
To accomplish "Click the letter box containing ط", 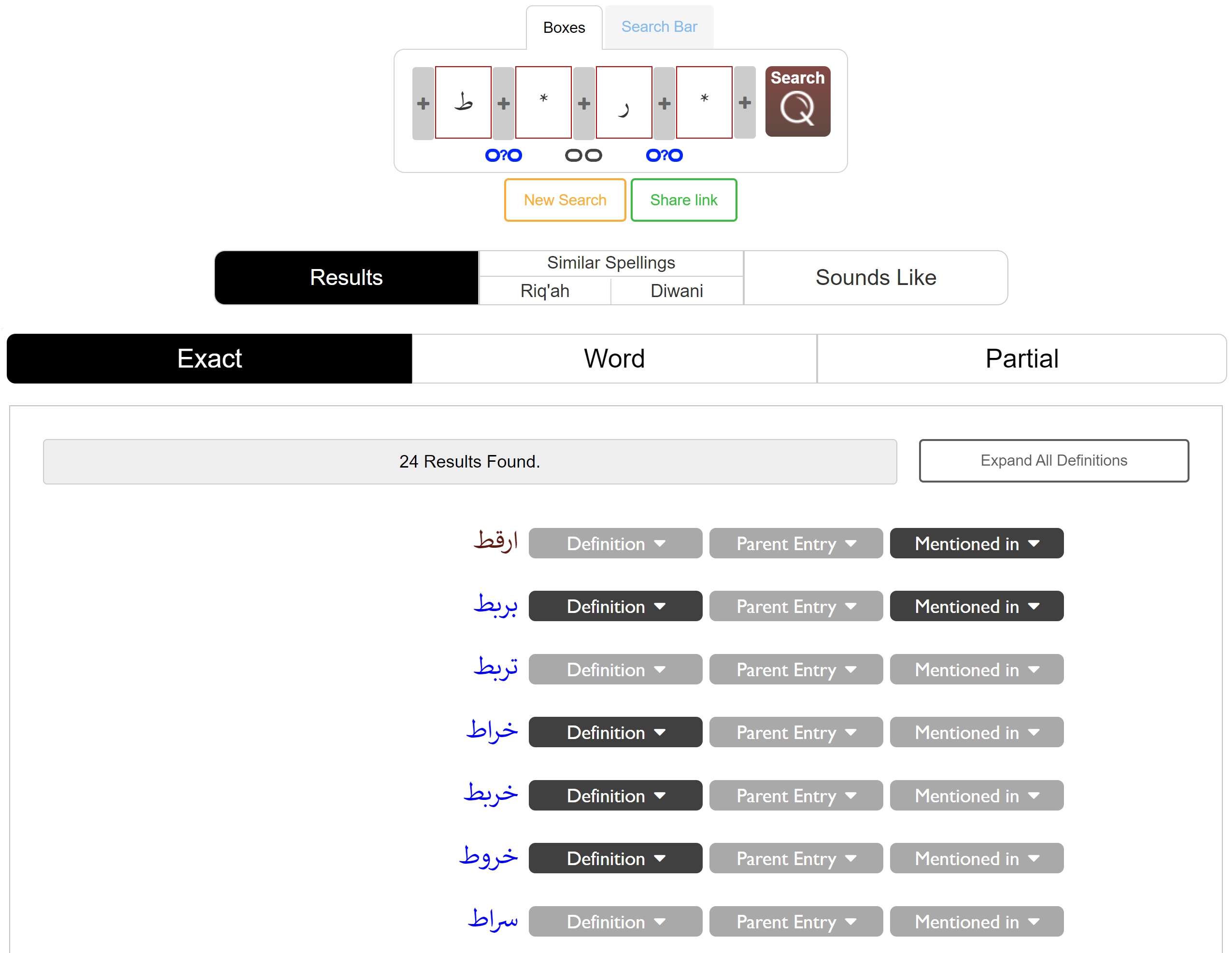I will [x=463, y=103].
